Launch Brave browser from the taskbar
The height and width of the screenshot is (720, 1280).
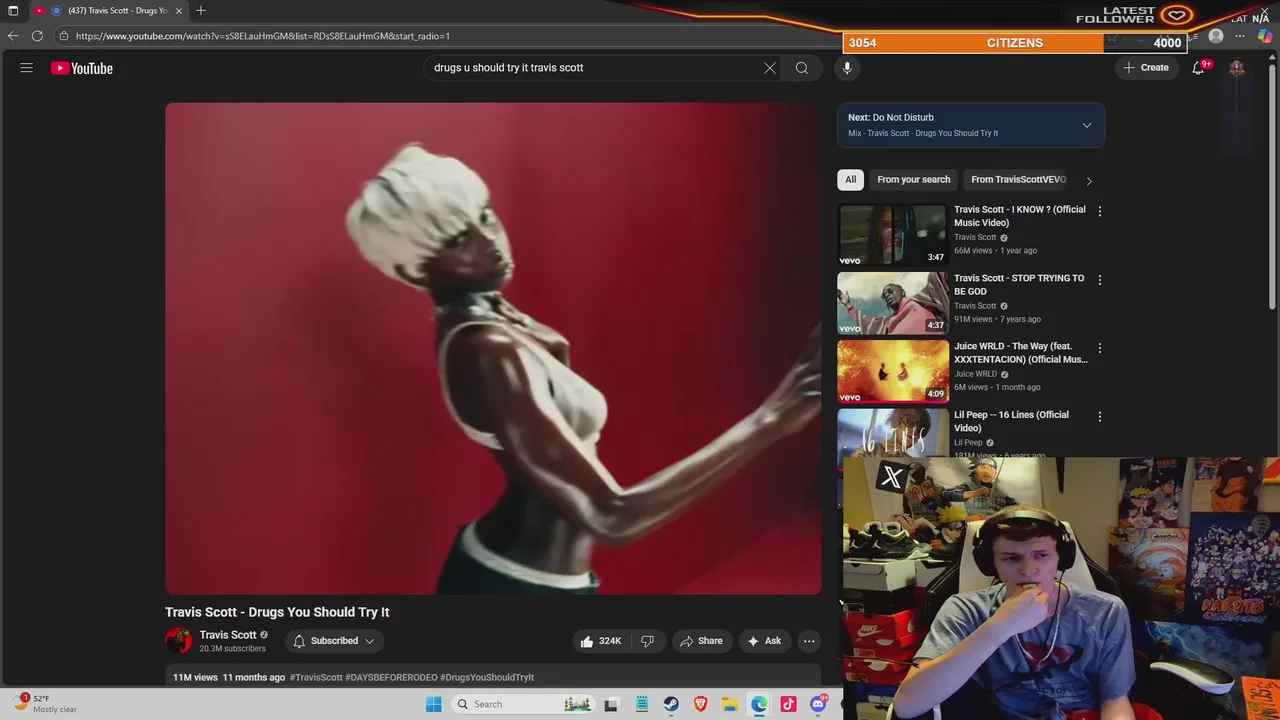pos(701,704)
